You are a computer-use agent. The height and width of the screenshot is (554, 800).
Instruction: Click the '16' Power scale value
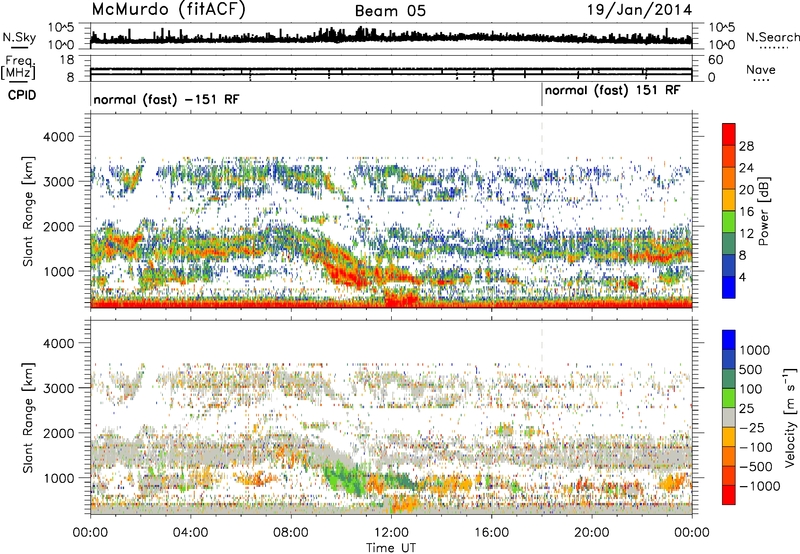pos(746,212)
